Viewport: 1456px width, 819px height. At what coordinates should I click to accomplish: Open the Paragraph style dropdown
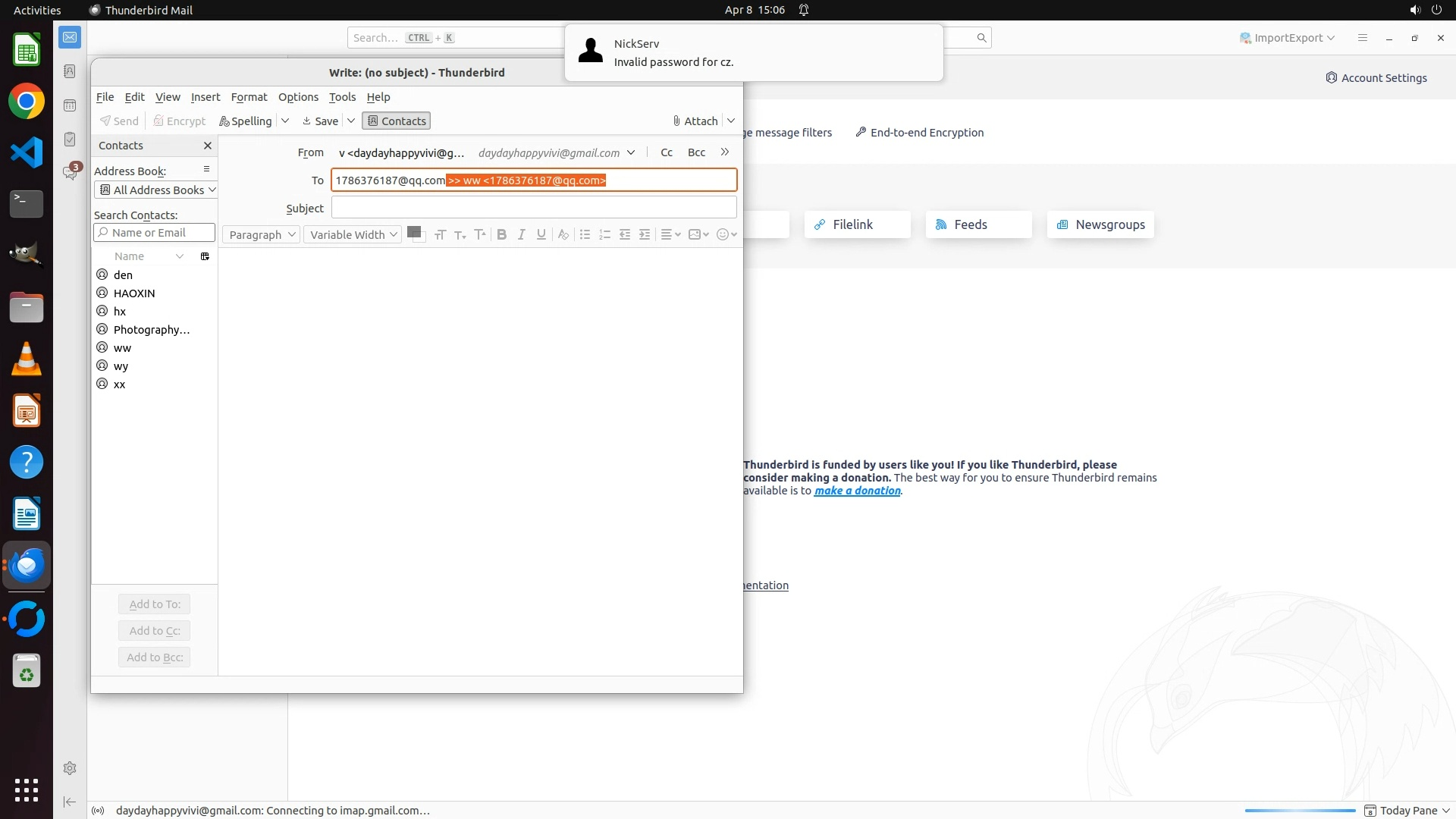click(x=261, y=234)
